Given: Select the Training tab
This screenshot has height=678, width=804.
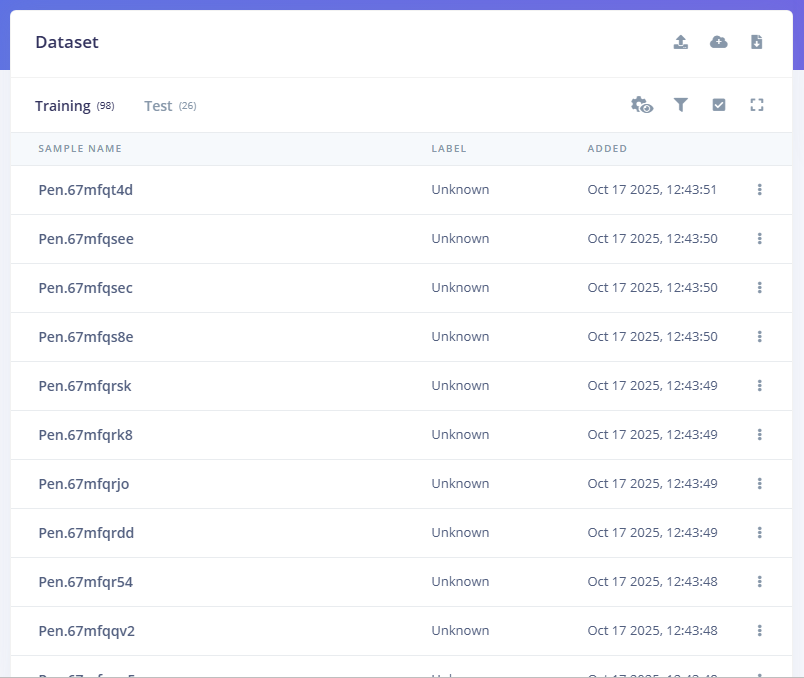Looking at the screenshot, I should point(63,106).
